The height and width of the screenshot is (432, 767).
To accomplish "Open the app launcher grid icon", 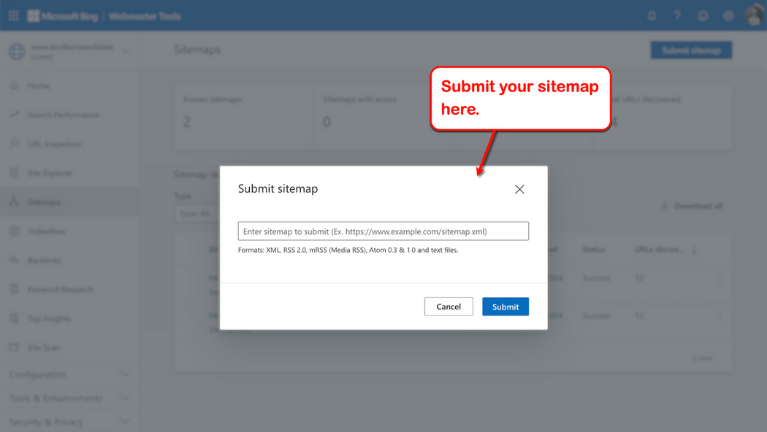I will point(14,16).
